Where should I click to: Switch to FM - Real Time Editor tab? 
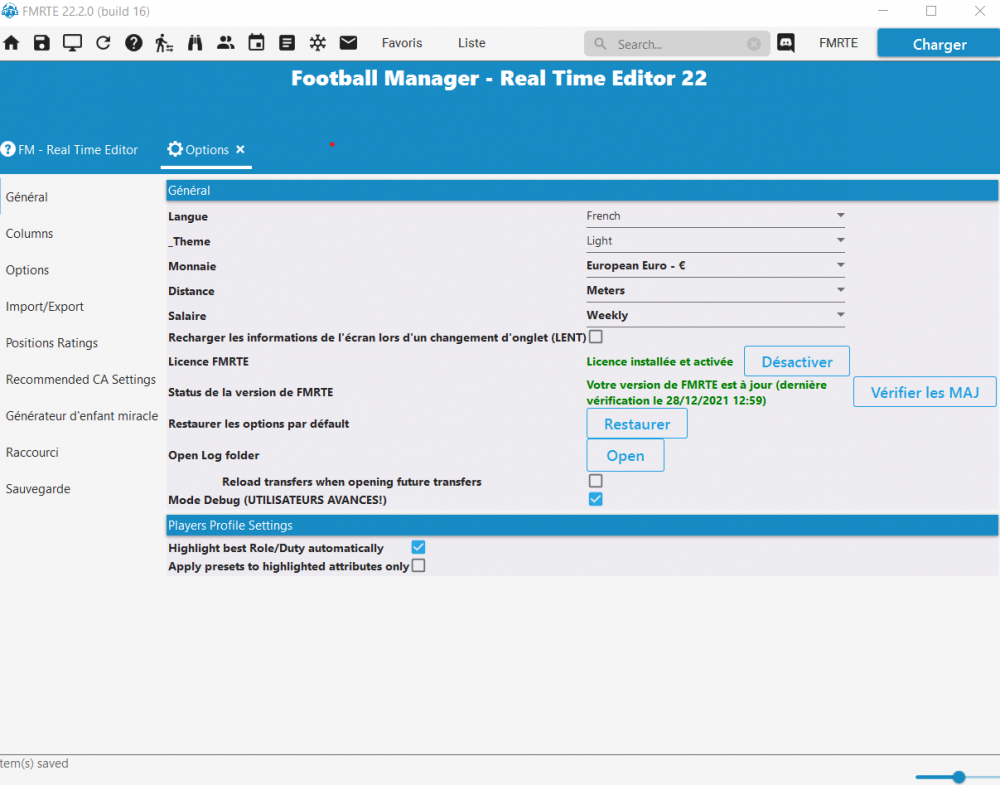click(70, 150)
